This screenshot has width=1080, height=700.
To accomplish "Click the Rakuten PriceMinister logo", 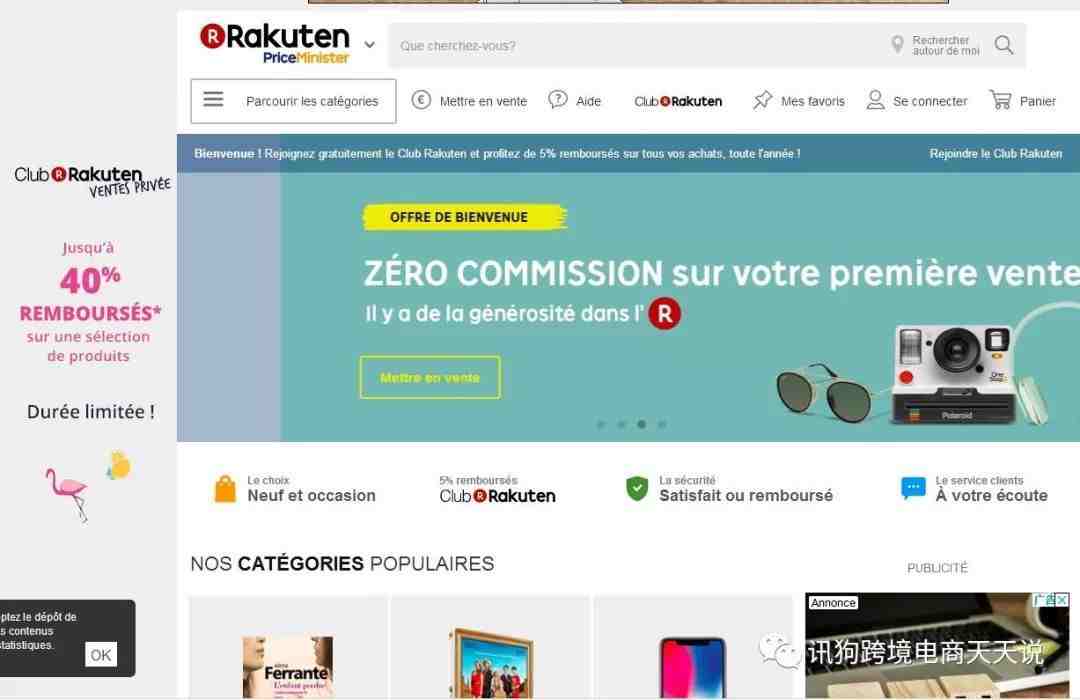I will pyautogui.click(x=275, y=44).
